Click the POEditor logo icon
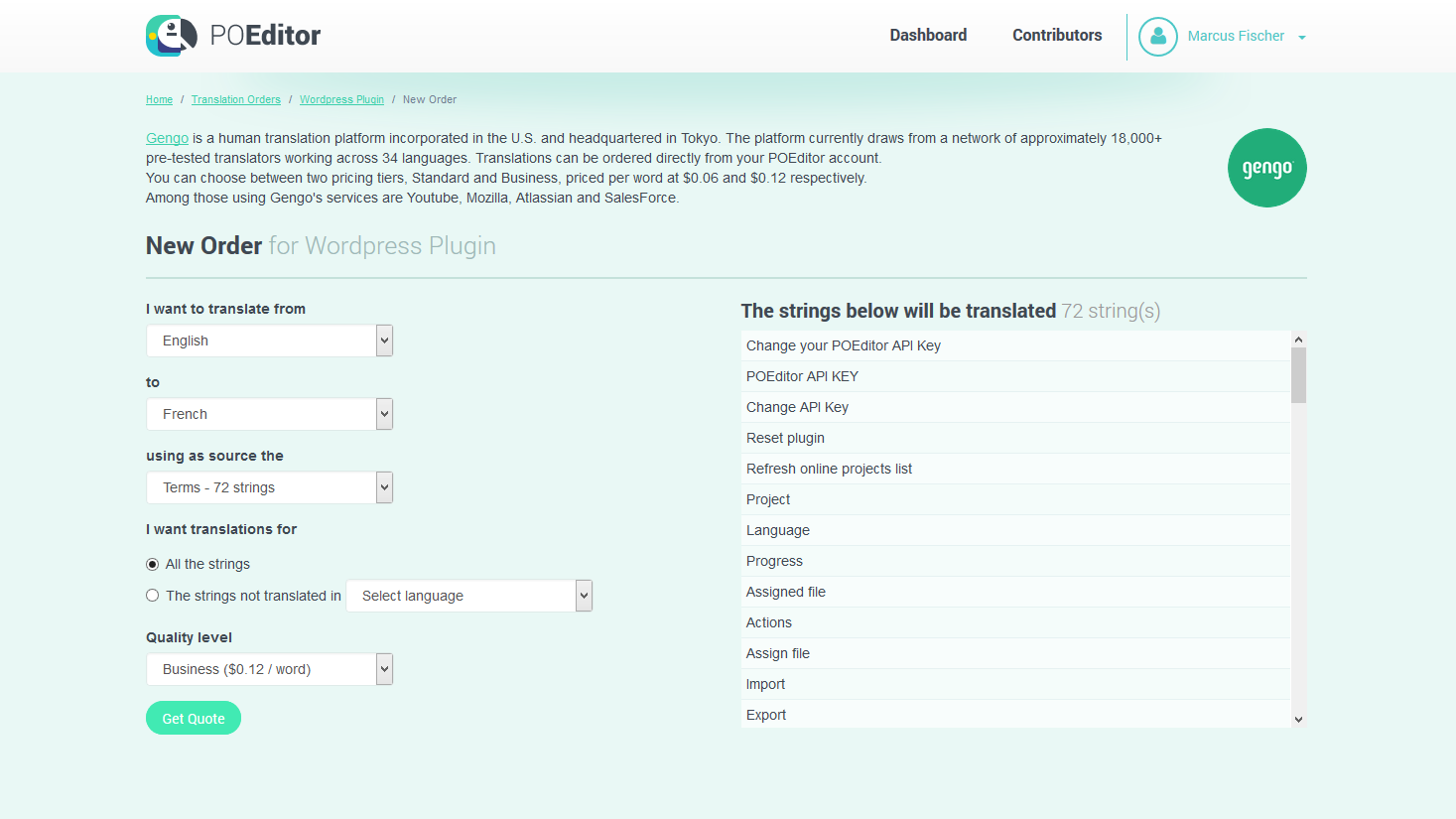 (172, 36)
